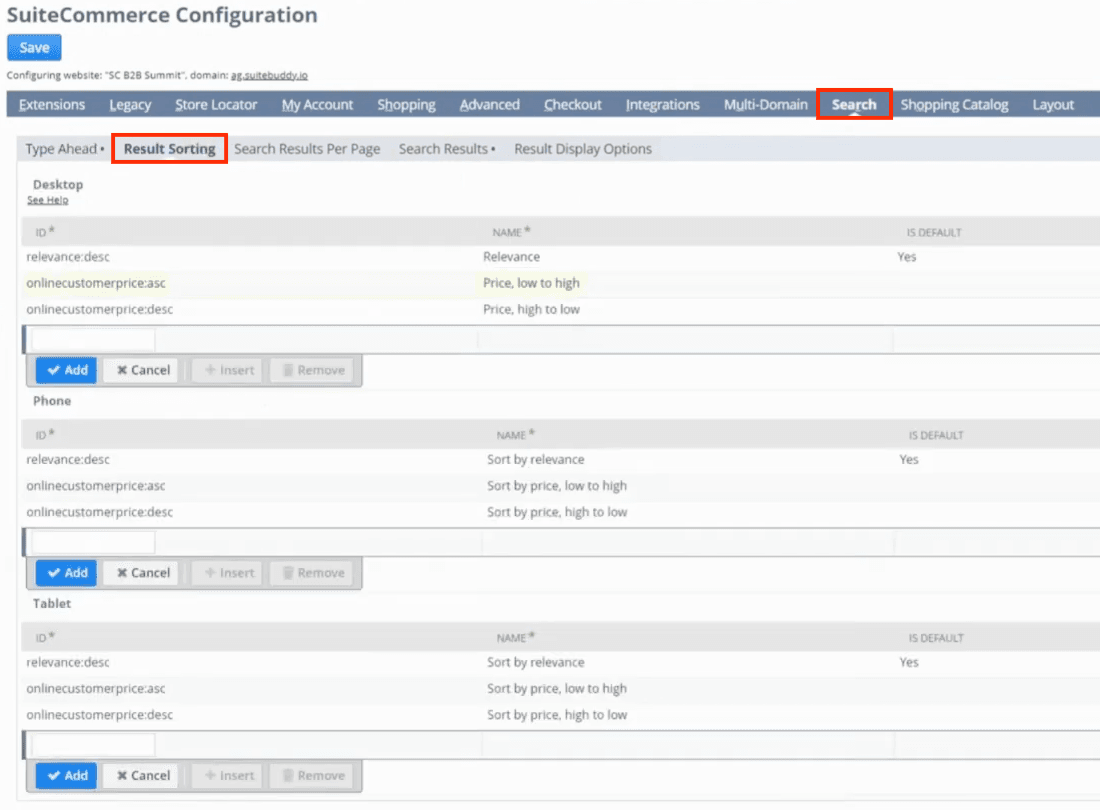Click Insert in the Desktop section
Viewport: 1100px width, 810px height.
[x=229, y=370]
